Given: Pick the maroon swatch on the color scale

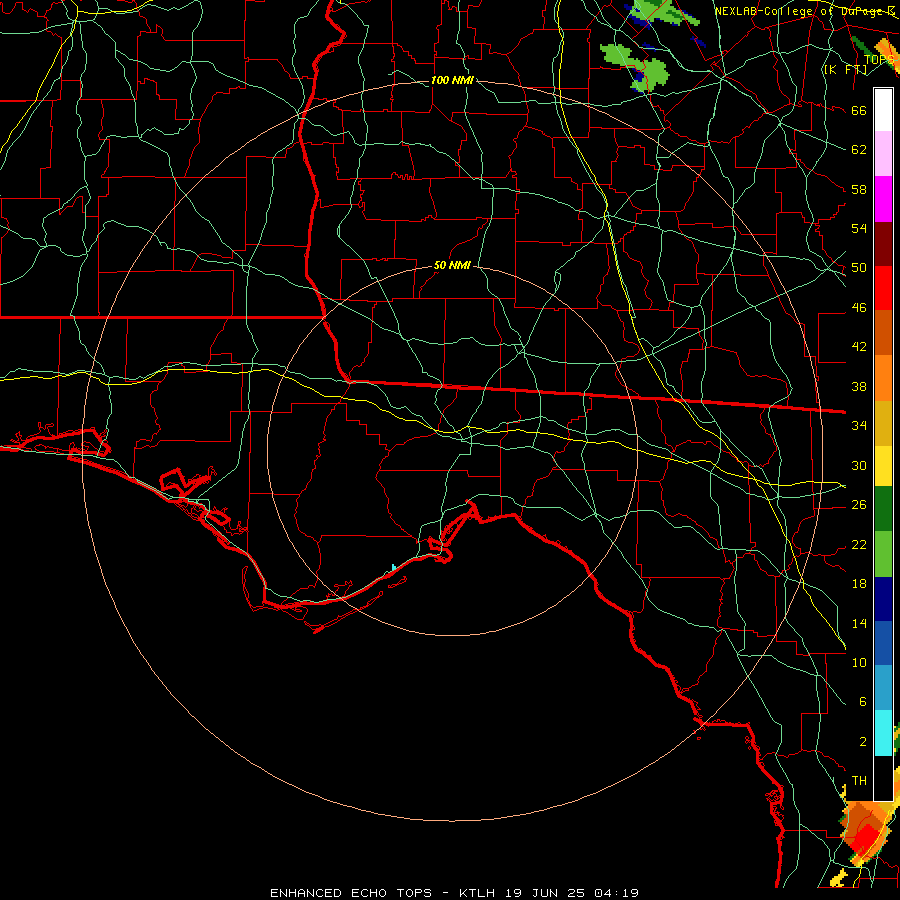Looking at the screenshot, I should (883, 244).
